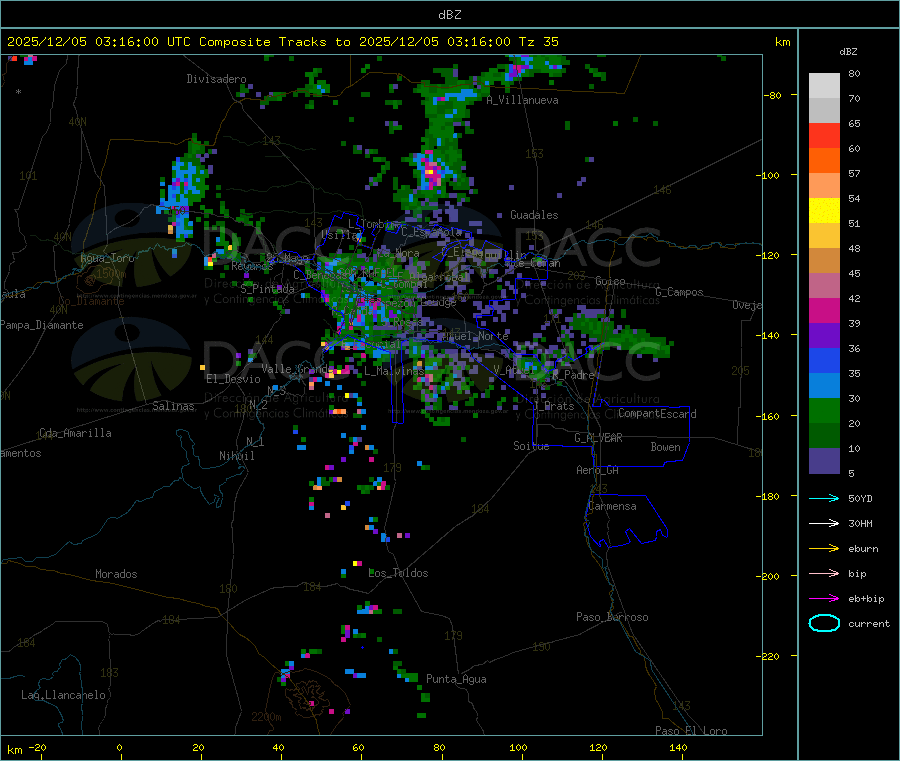Viewport: 900px width, 761px height.
Task: Click the dBZ title at top
Action: click(x=449, y=15)
